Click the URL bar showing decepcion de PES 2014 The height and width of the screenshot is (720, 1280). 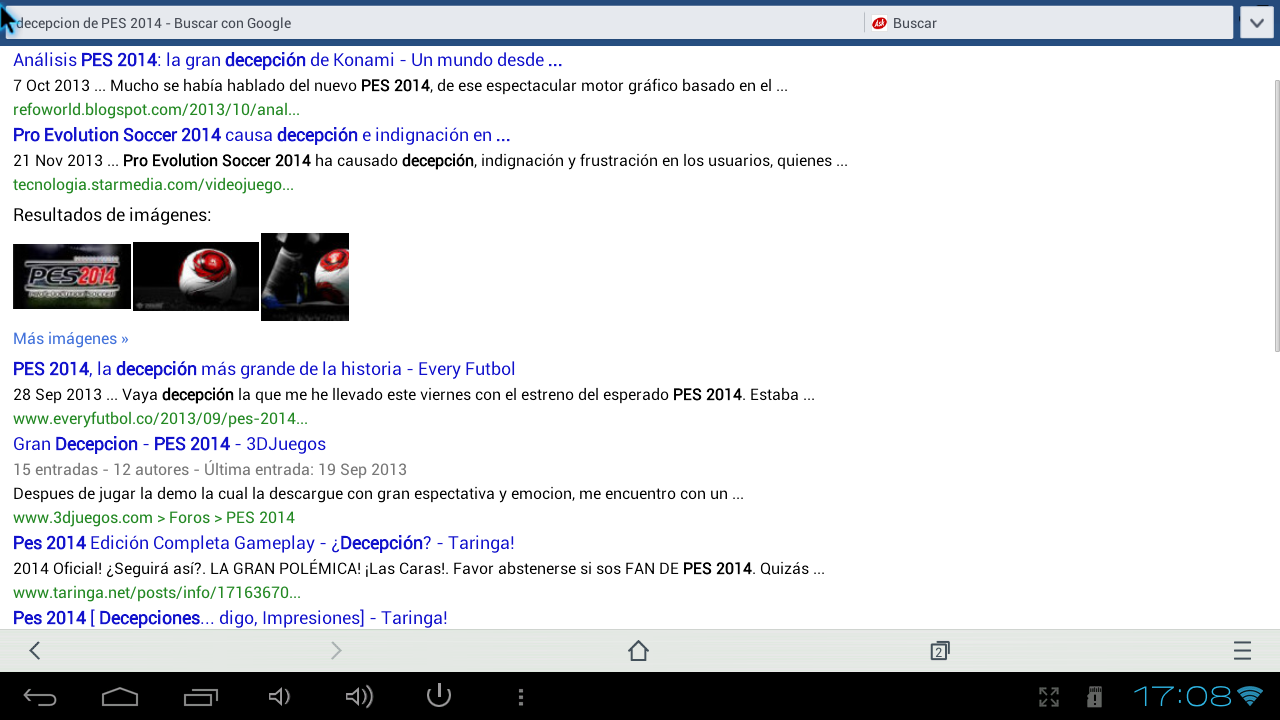[x=436, y=23]
